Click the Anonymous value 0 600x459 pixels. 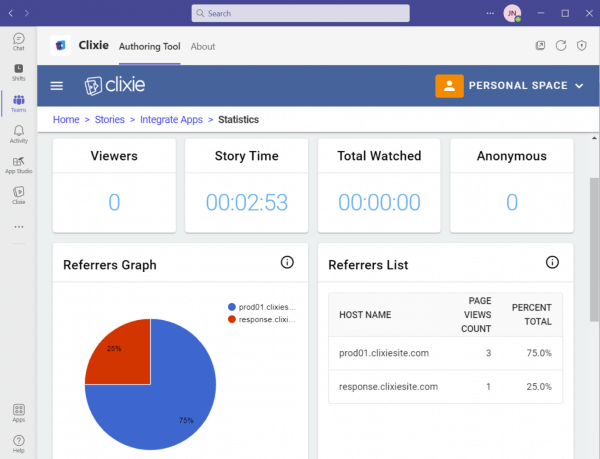click(512, 202)
